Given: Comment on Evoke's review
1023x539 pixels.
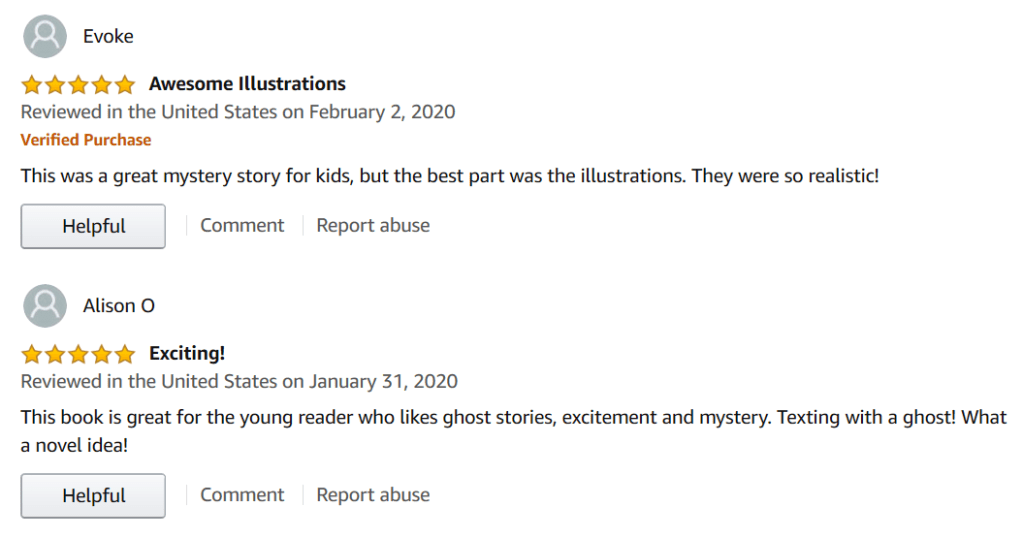Looking at the screenshot, I should click(x=242, y=226).
